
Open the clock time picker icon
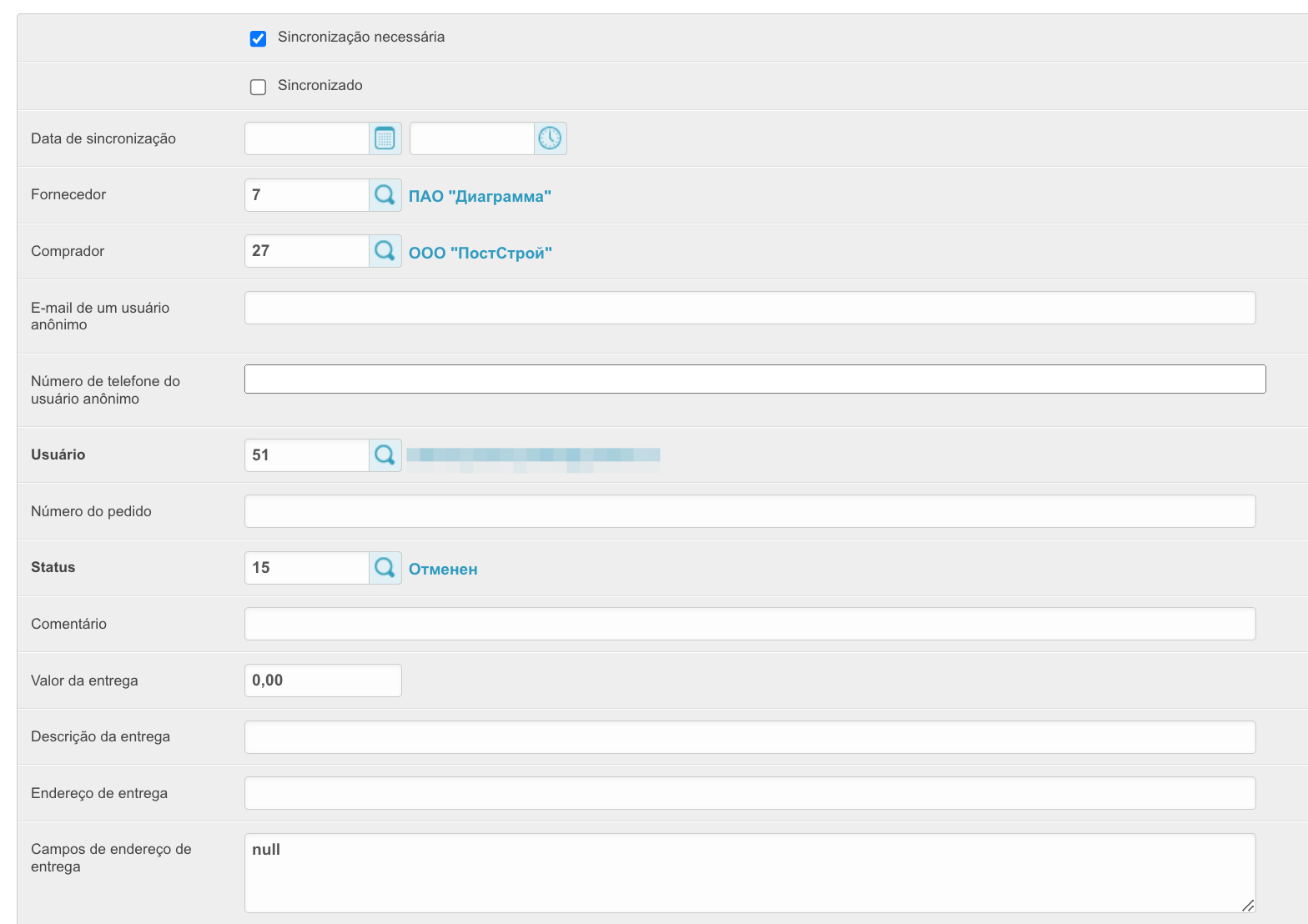(x=550, y=138)
